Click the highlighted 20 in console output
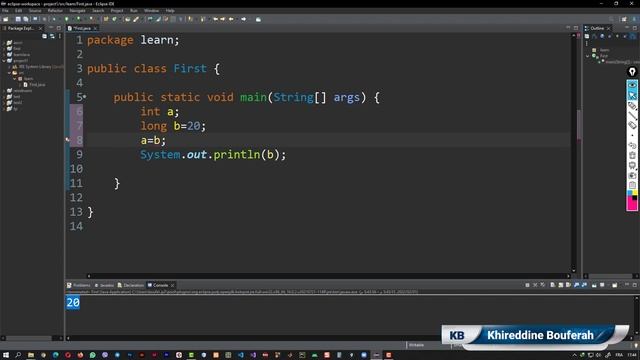Viewport: 640px width, 360px height. [73, 302]
